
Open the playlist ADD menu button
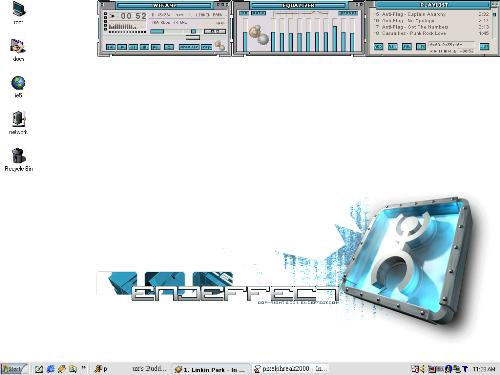378,47
